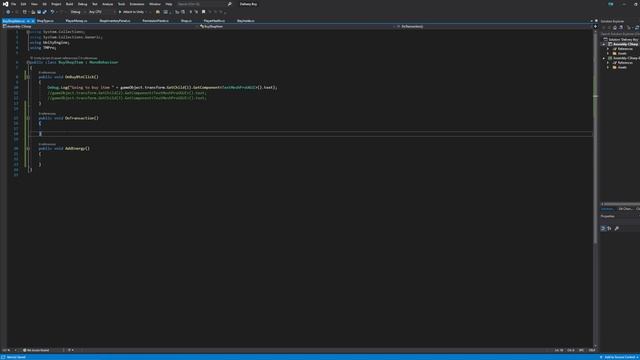Open the Extensions menu
Image resolution: width=640 pixels, height=360 pixels.
click(137, 4)
